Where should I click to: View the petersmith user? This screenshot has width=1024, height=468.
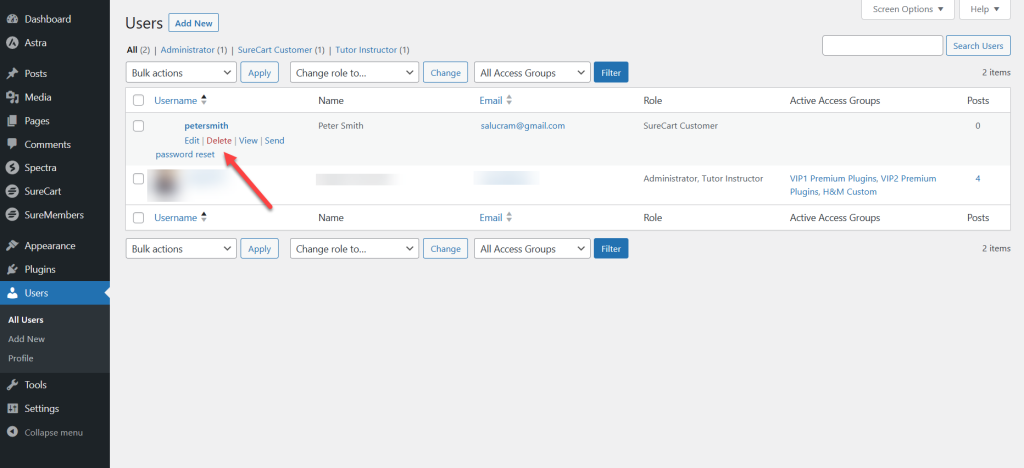coord(248,140)
